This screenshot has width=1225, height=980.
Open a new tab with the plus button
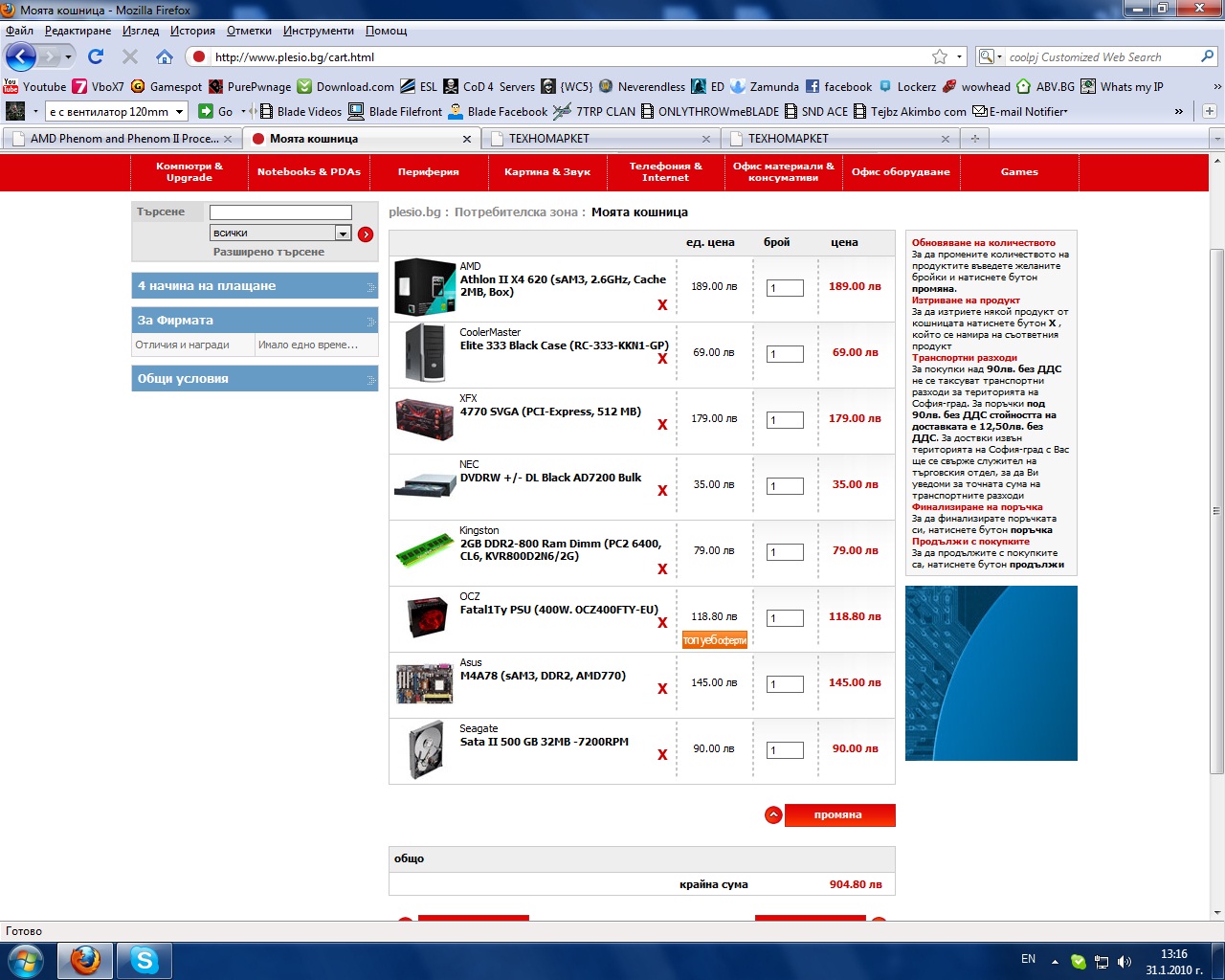point(975,138)
